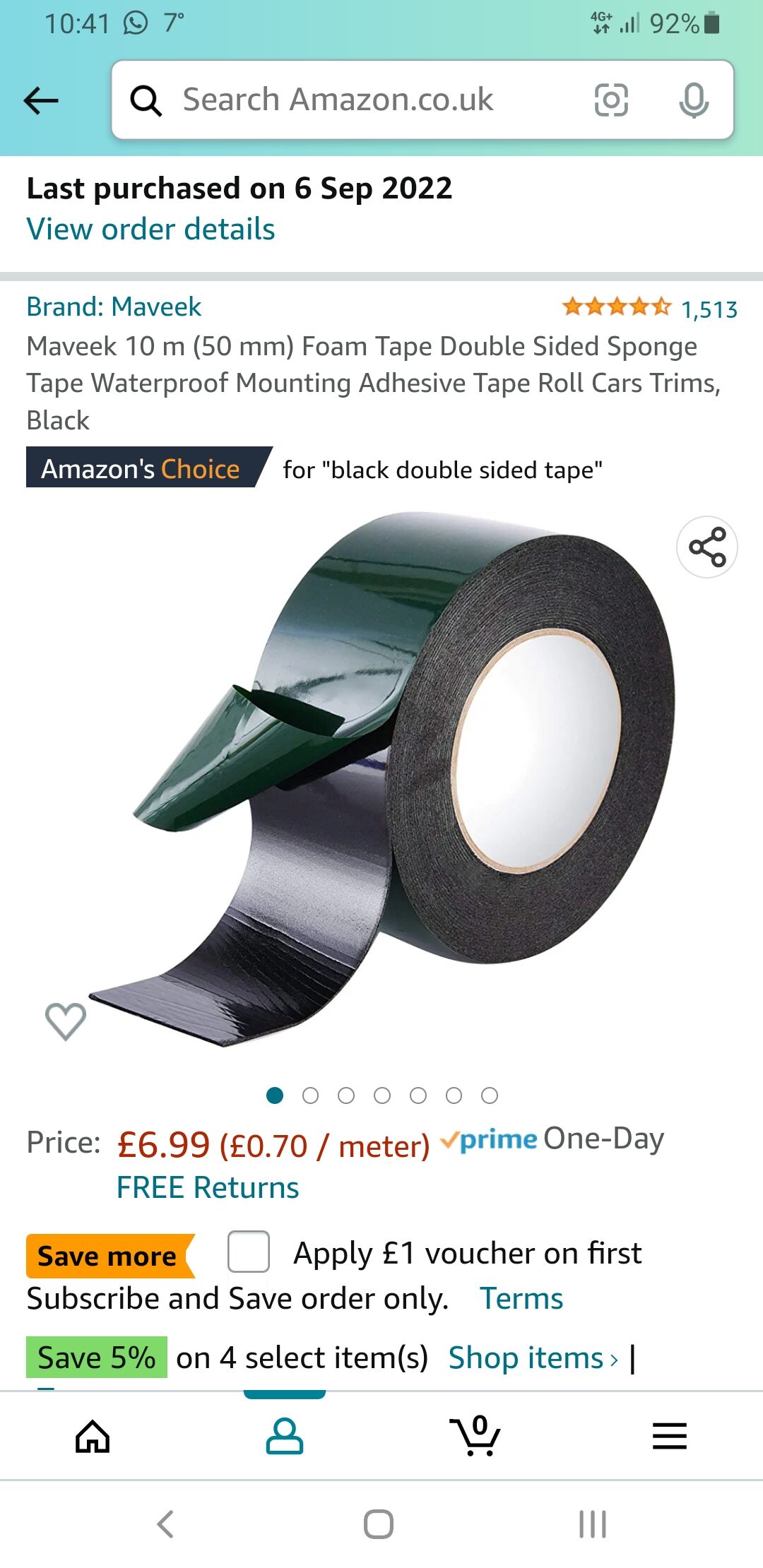Image resolution: width=763 pixels, height=1568 pixels.
Task: Open View order details link
Action: (x=150, y=229)
